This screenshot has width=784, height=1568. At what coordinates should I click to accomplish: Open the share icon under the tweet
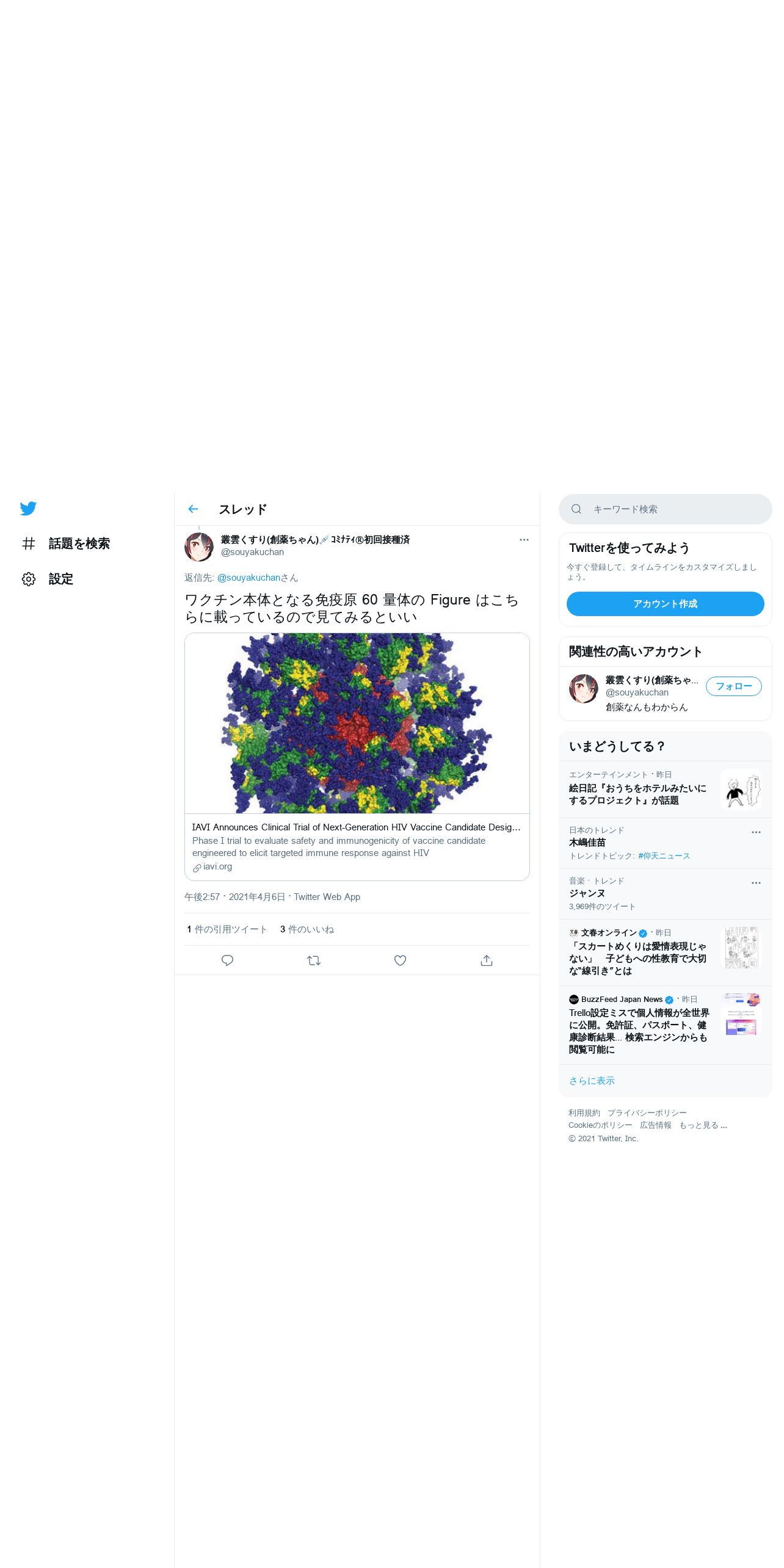[x=487, y=960]
